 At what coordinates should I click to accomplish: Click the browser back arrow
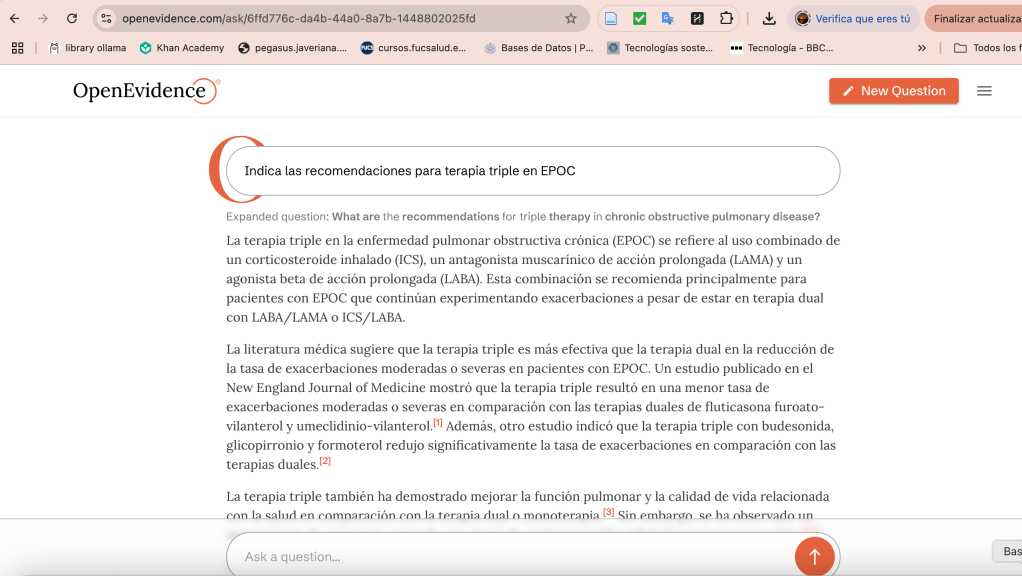(x=15, y=18)
